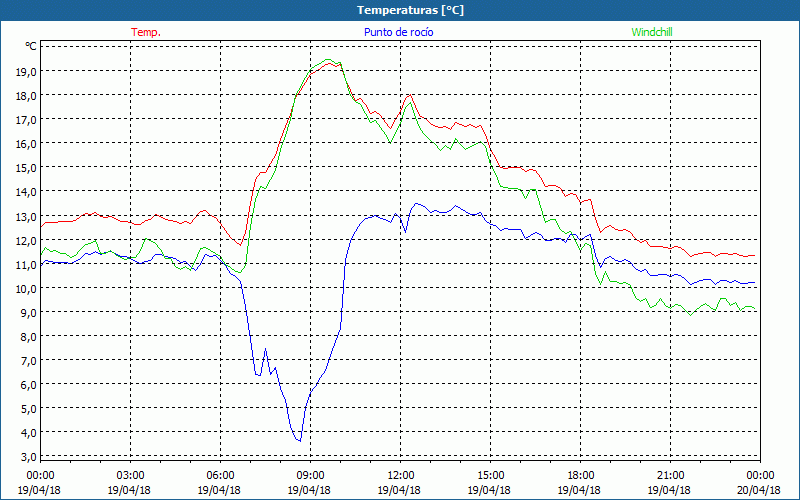Click the 18:00 time axis label

(x=580, y=476)
